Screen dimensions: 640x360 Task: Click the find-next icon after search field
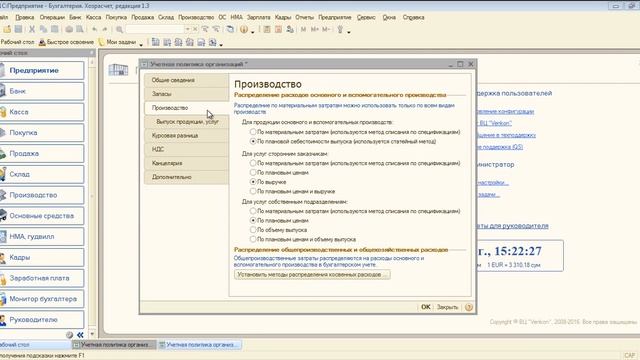pyautogui.click(x=205, y=29)
